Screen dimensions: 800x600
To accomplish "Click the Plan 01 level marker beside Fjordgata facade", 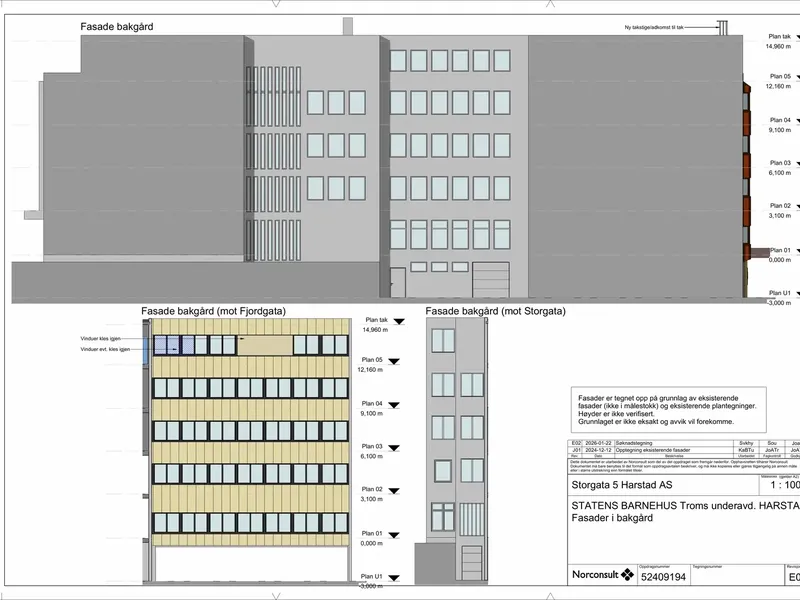I will 393,535.
